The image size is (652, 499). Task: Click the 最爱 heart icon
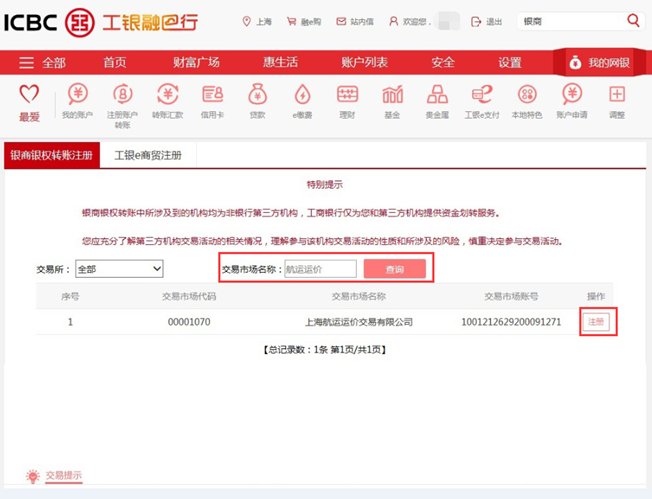click(29, 96)
